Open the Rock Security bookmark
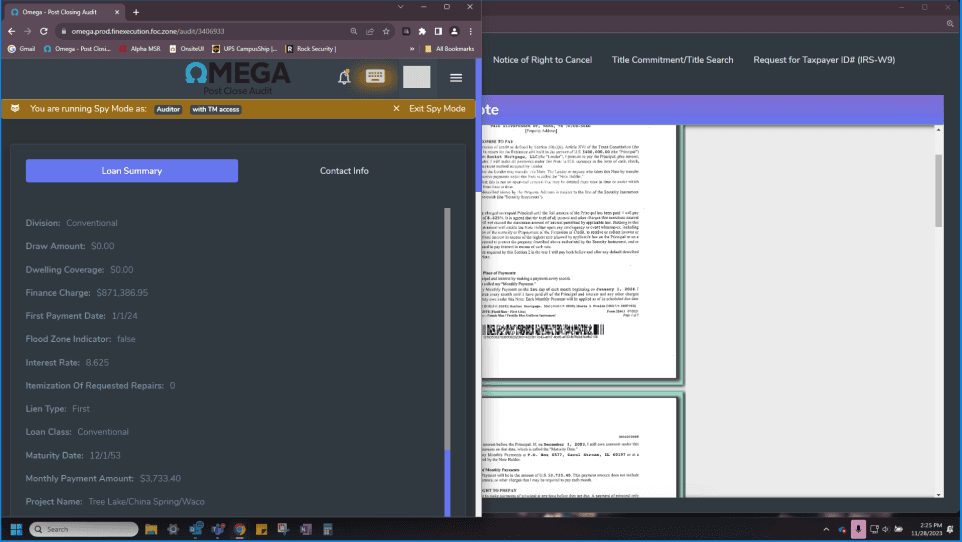The image size is (962, 542). pos(310,48)
